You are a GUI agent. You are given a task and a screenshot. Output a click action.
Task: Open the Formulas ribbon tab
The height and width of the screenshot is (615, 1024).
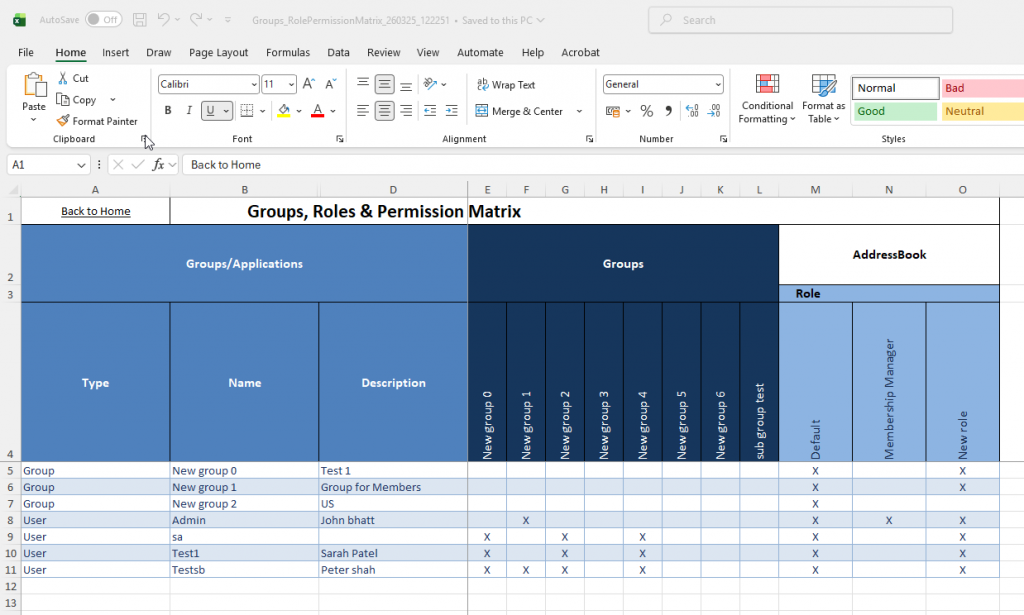coord(288,53)
